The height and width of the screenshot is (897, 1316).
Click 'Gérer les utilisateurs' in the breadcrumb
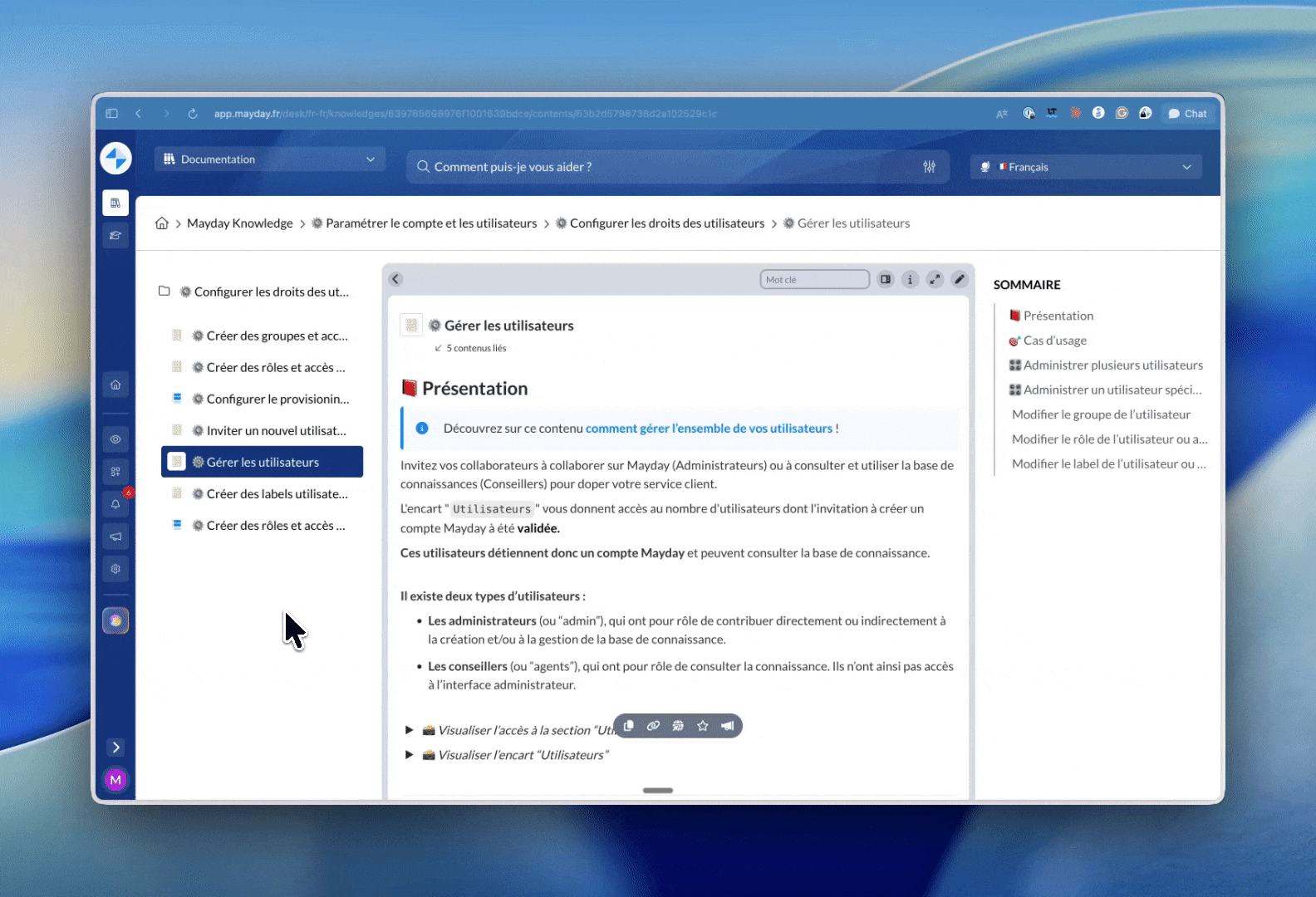(x=847, y=223)
